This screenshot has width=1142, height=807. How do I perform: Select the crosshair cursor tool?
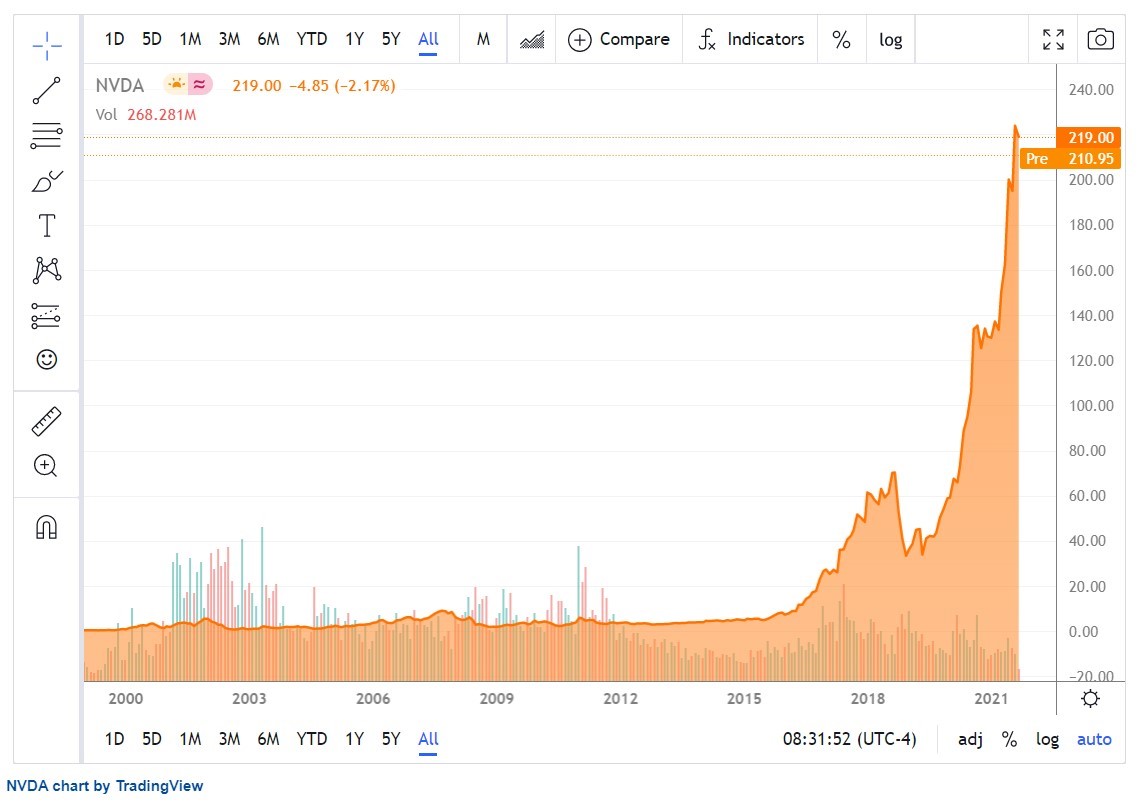[x=47, y=45]
